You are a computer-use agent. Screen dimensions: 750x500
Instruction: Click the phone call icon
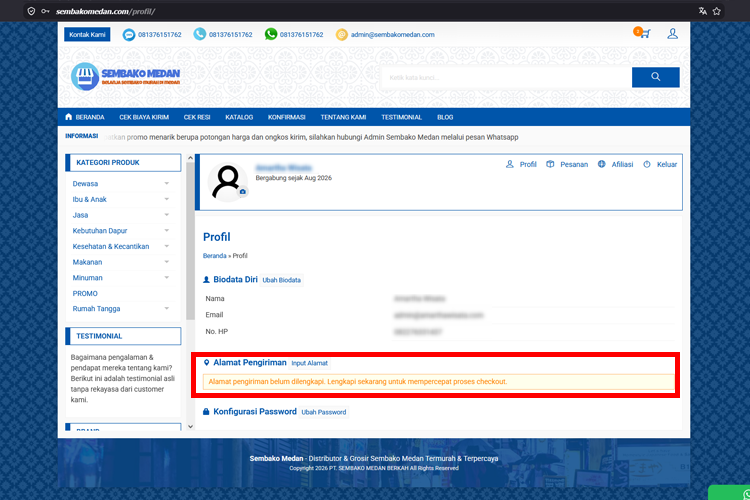[x=199, y=34]
